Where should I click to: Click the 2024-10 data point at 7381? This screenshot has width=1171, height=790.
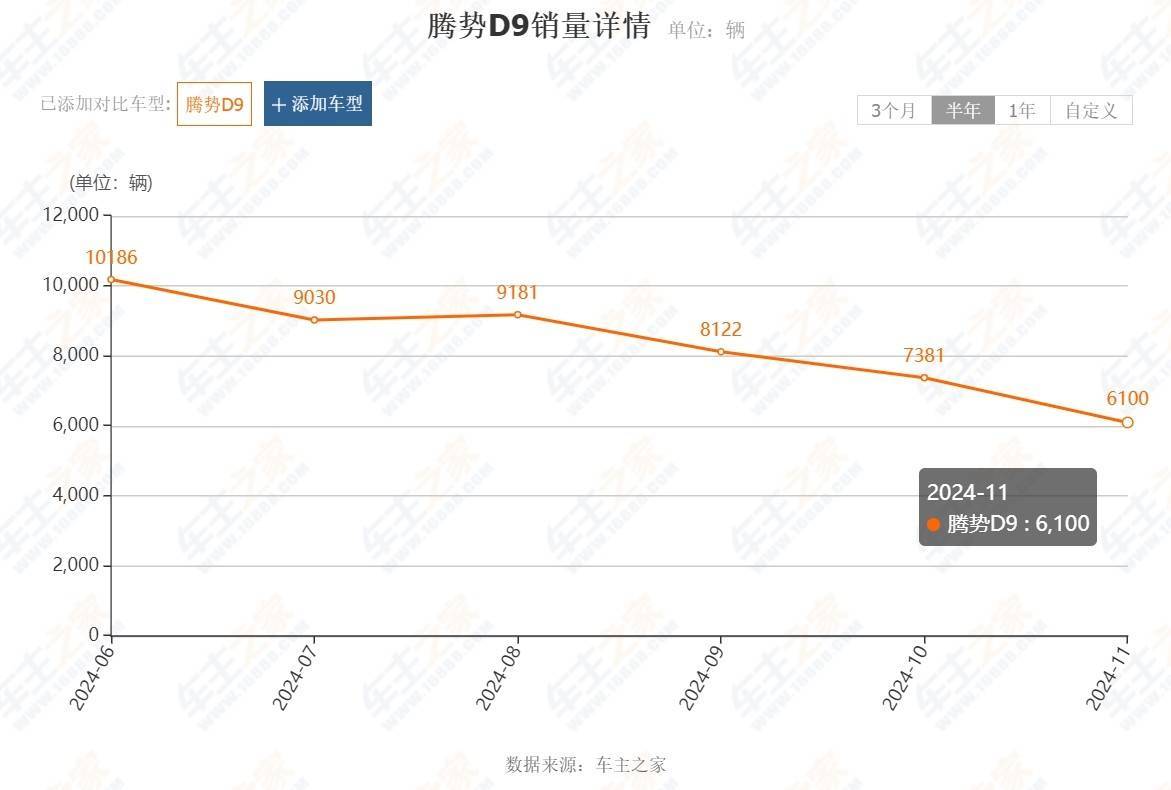924,378
